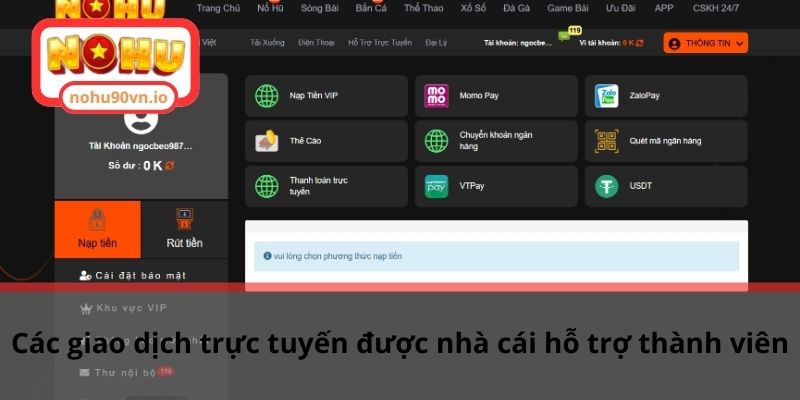Click the Tài Khoản ngocbeo987... sidebar text
This screenshot has width=800, height=400.
pos(141,146)
